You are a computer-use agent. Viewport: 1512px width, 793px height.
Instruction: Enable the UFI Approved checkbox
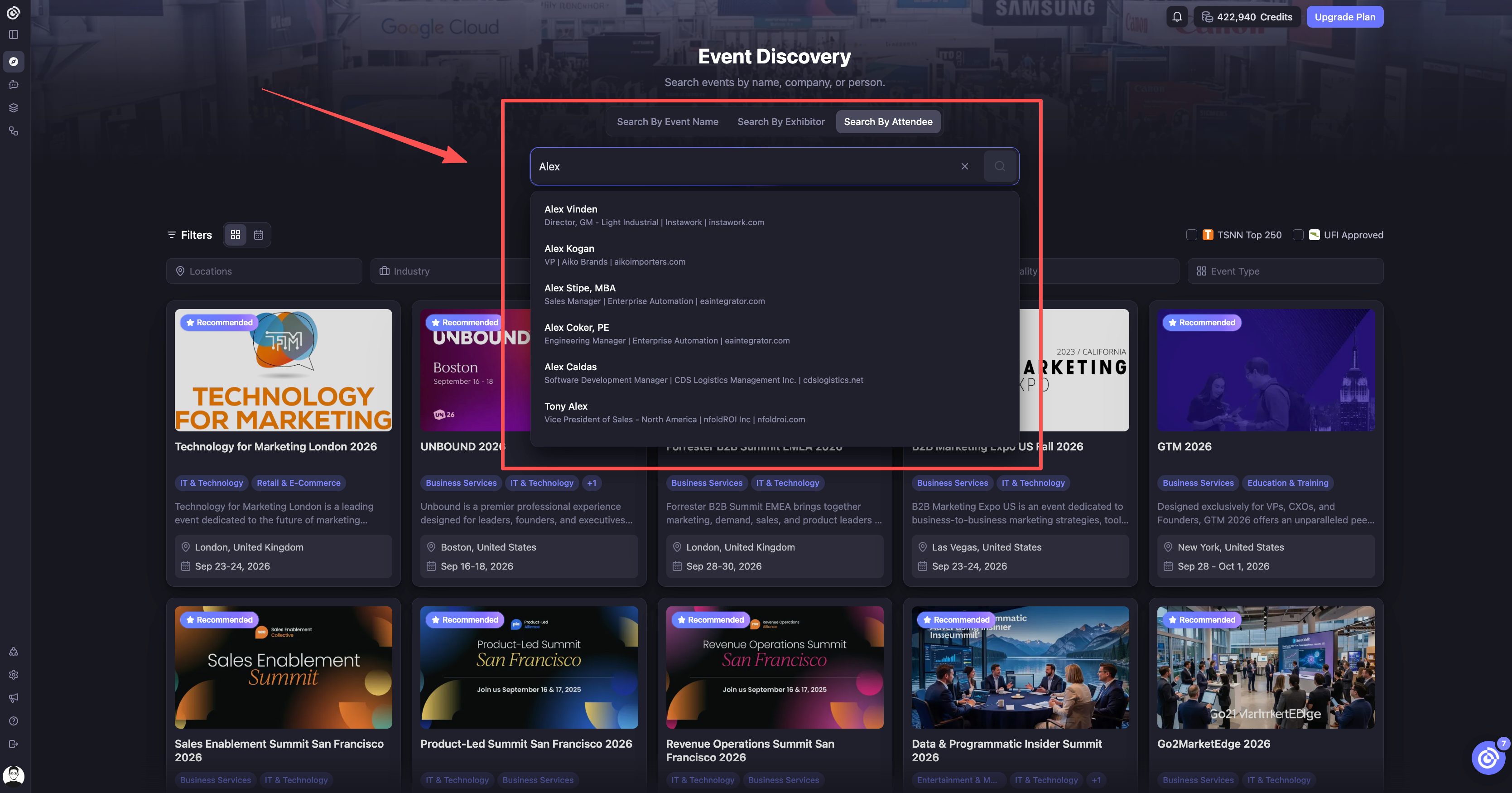point(1298,235)
